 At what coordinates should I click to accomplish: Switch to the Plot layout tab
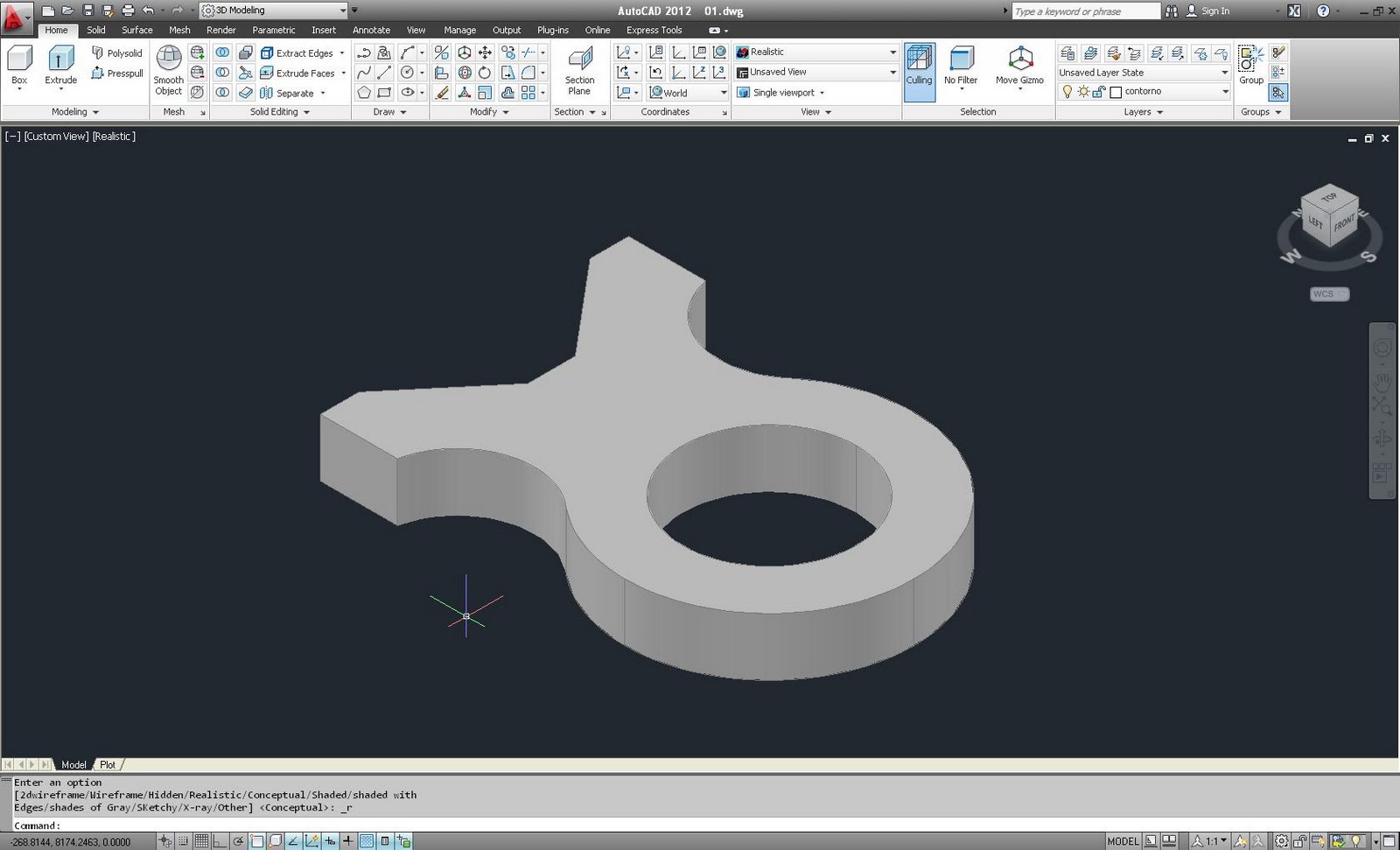(x=107, y=764)
